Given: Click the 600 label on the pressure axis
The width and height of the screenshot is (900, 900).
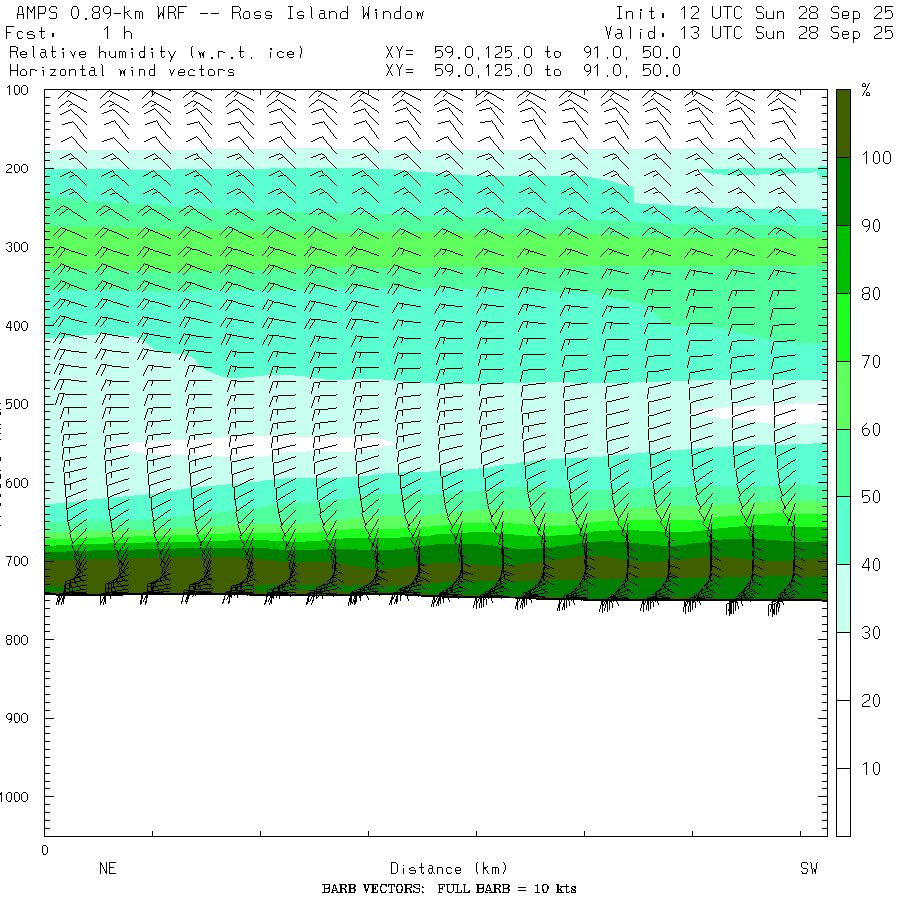Looking at the screenshot, I should (x=17, y=483).
